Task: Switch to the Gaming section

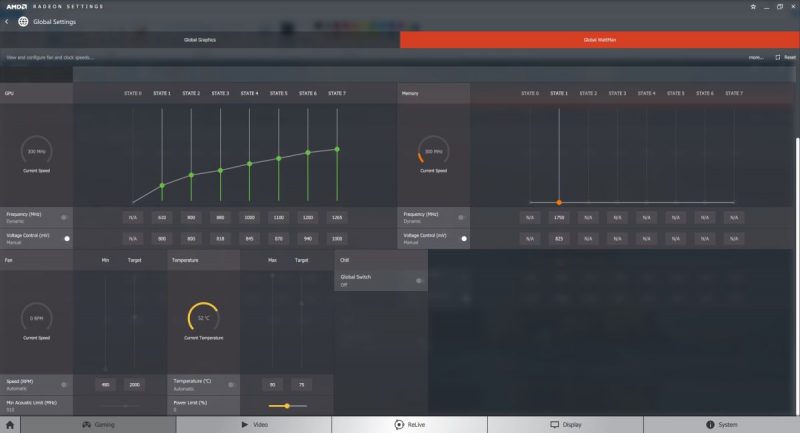Action: [98, 424]
